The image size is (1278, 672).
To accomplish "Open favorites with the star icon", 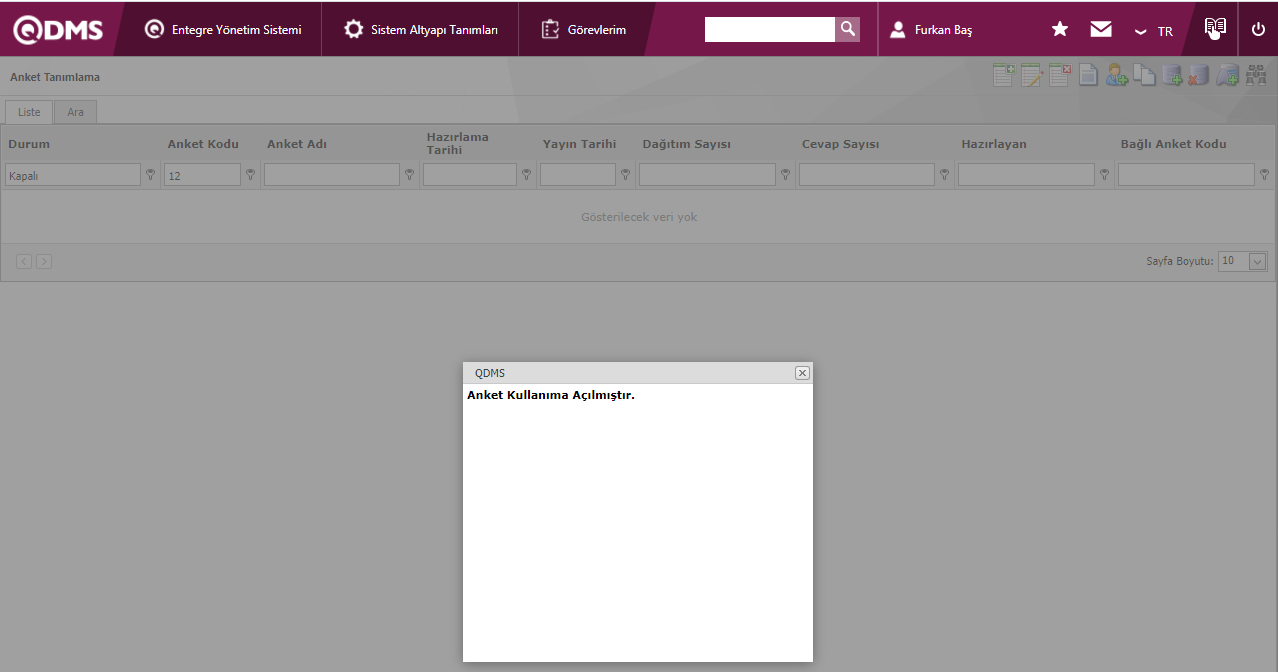I will pos(1060,30).
